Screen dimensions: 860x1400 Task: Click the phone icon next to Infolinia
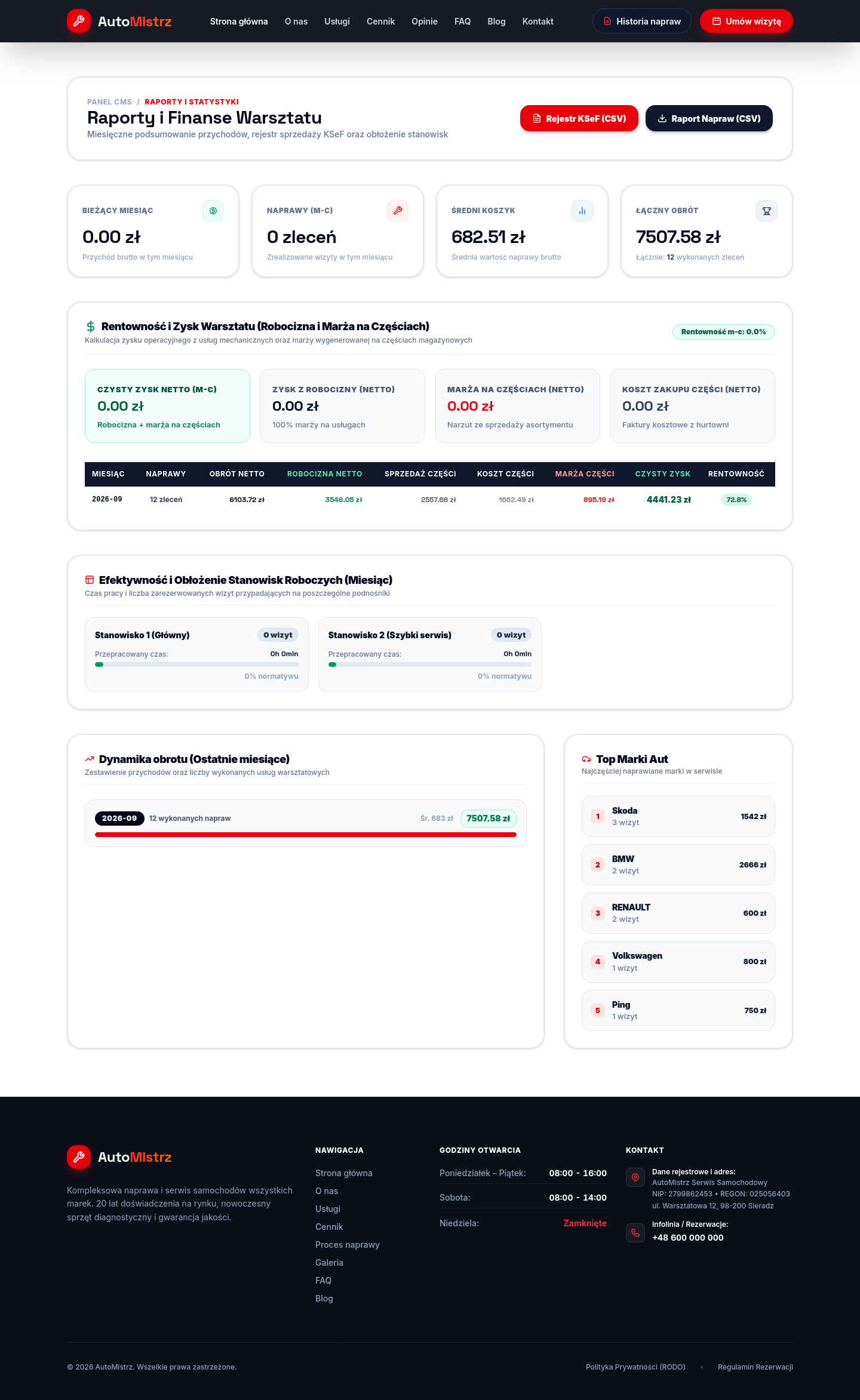coord(635,1233)
